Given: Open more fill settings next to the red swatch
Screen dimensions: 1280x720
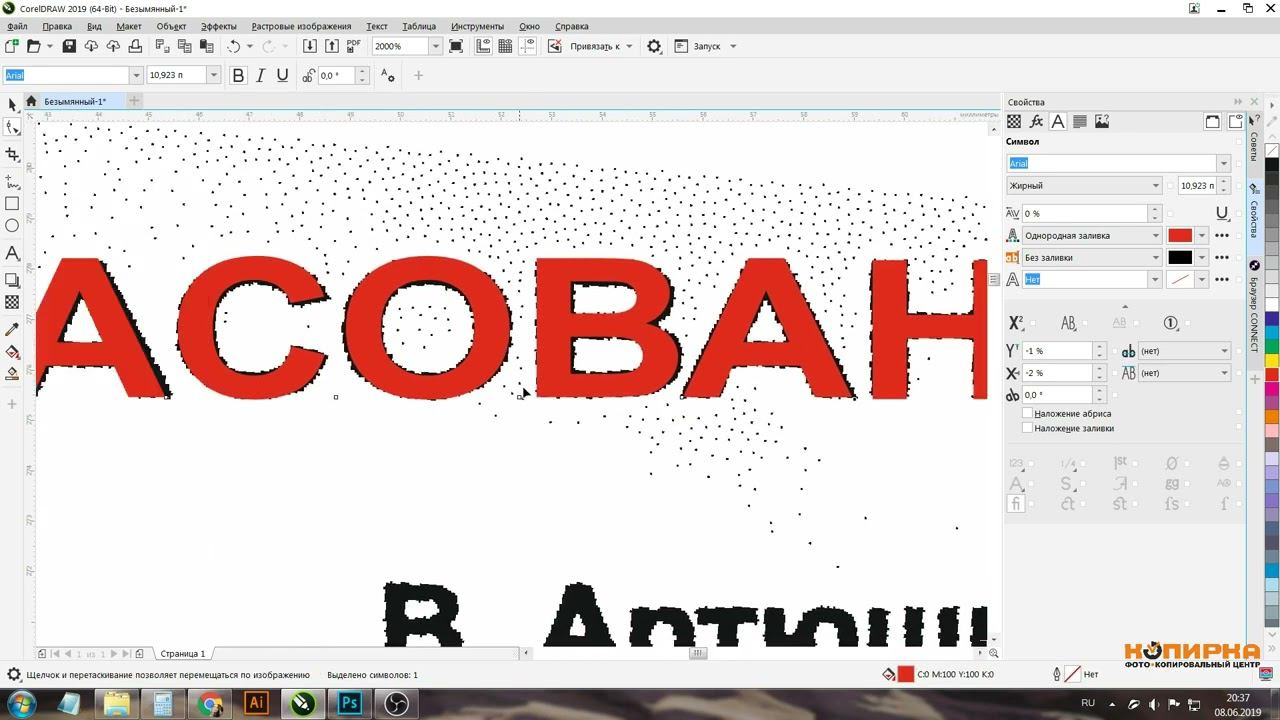Looking at the screenshot, I should point(1222,235).
